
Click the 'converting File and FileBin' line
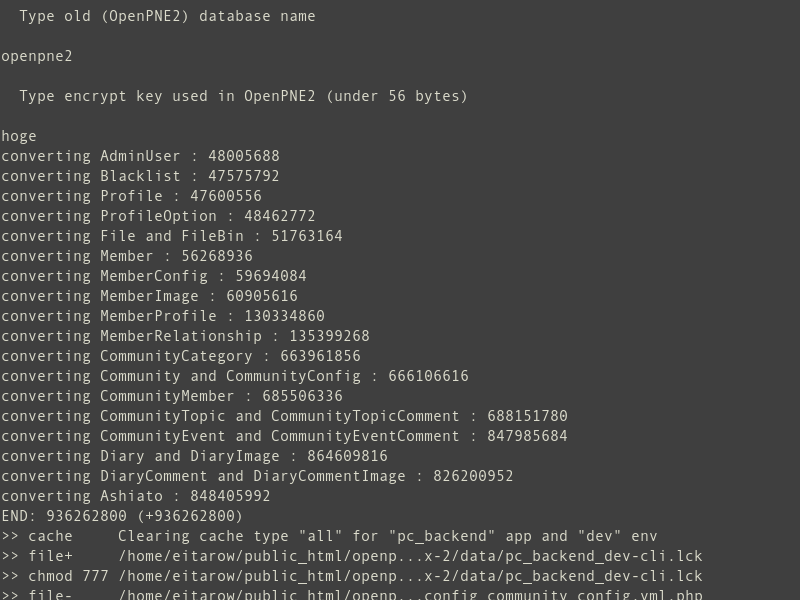tap(171, 236)
